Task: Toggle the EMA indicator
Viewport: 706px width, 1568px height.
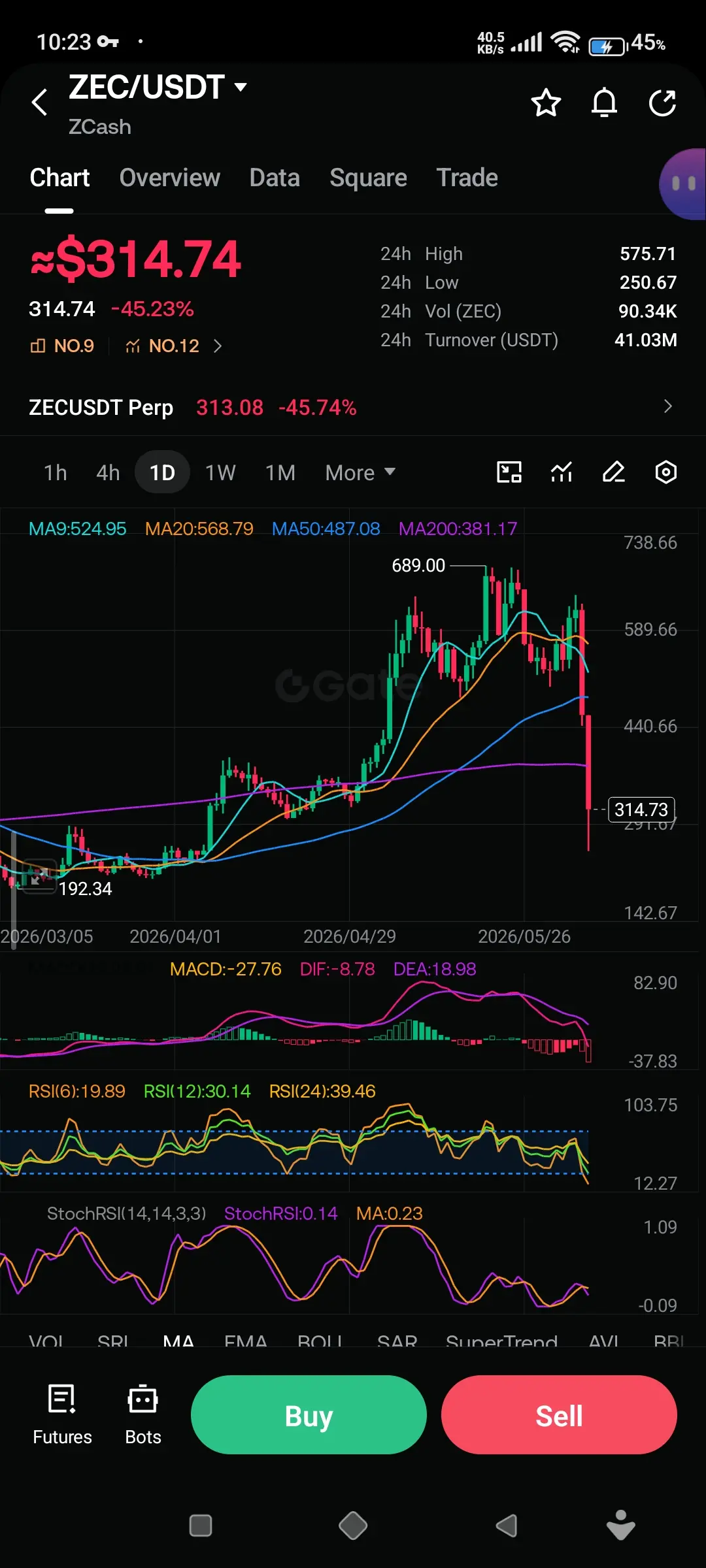Action: (x=246, y=1341)
